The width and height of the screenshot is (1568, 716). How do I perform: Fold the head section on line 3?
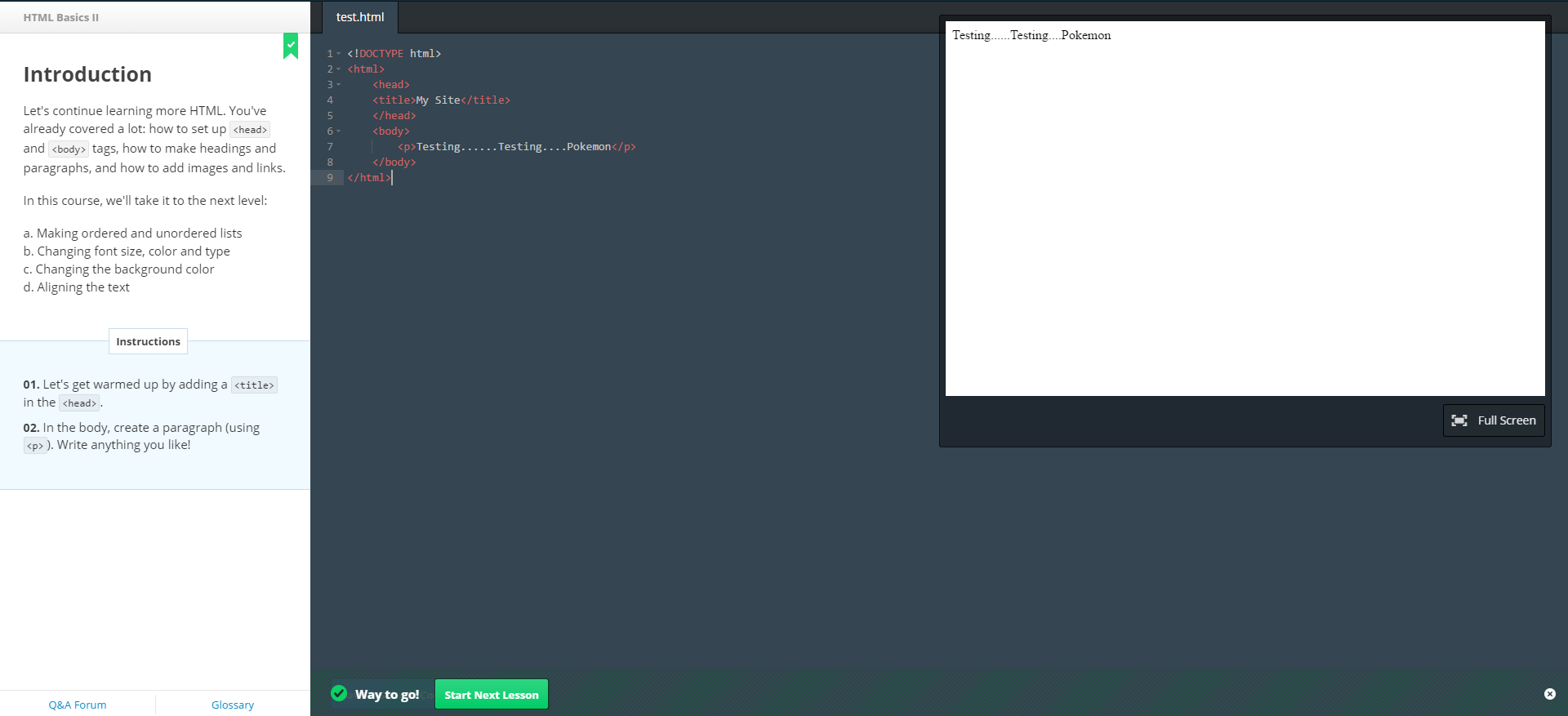(x=339, y=85)
